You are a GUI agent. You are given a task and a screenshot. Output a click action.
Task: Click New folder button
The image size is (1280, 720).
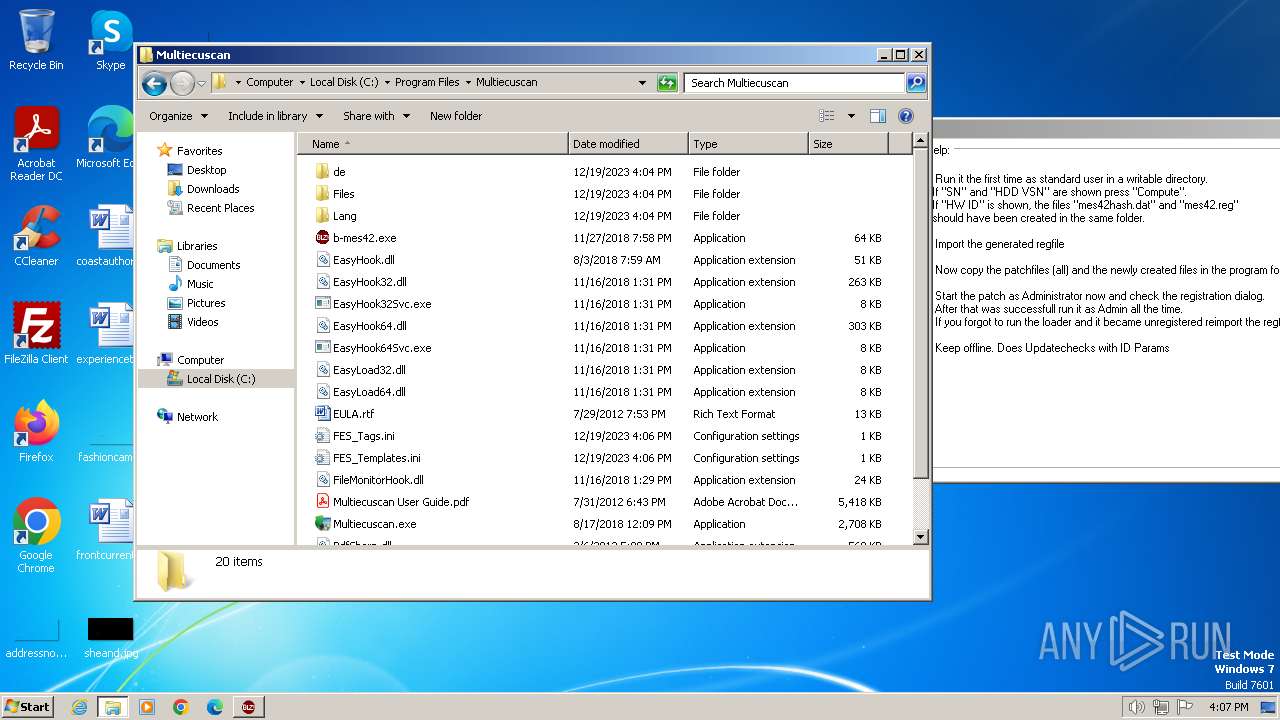point(456,116)
